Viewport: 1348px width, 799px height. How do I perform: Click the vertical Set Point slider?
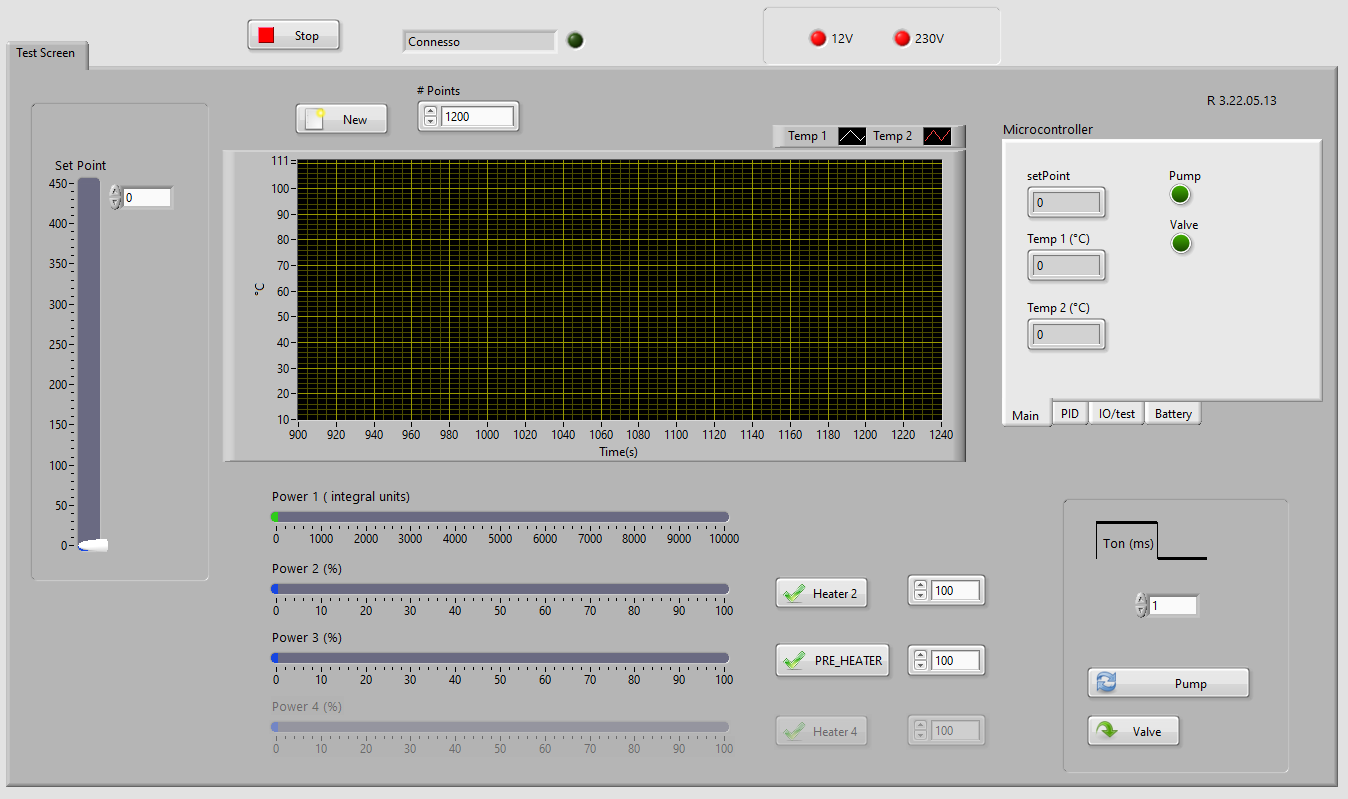tap(90, 360)
